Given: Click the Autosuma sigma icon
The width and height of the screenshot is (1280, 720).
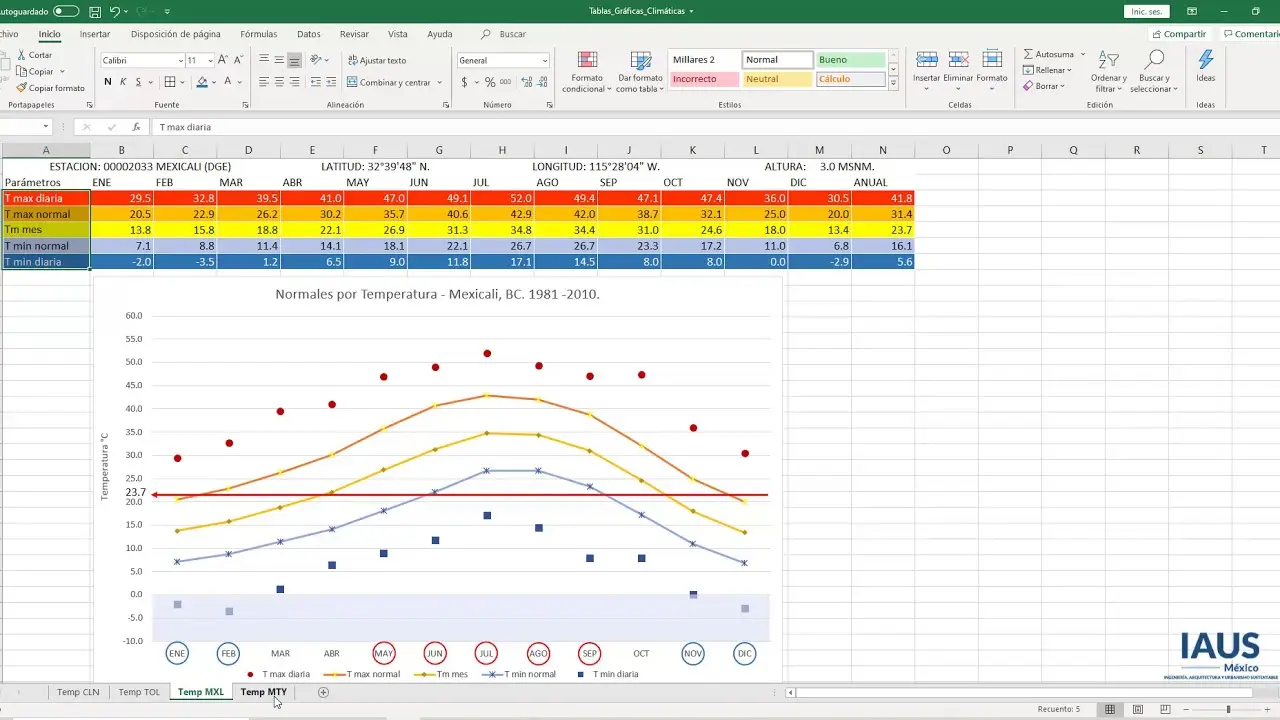Looking at the screenshot, I should pos(1028,54).
